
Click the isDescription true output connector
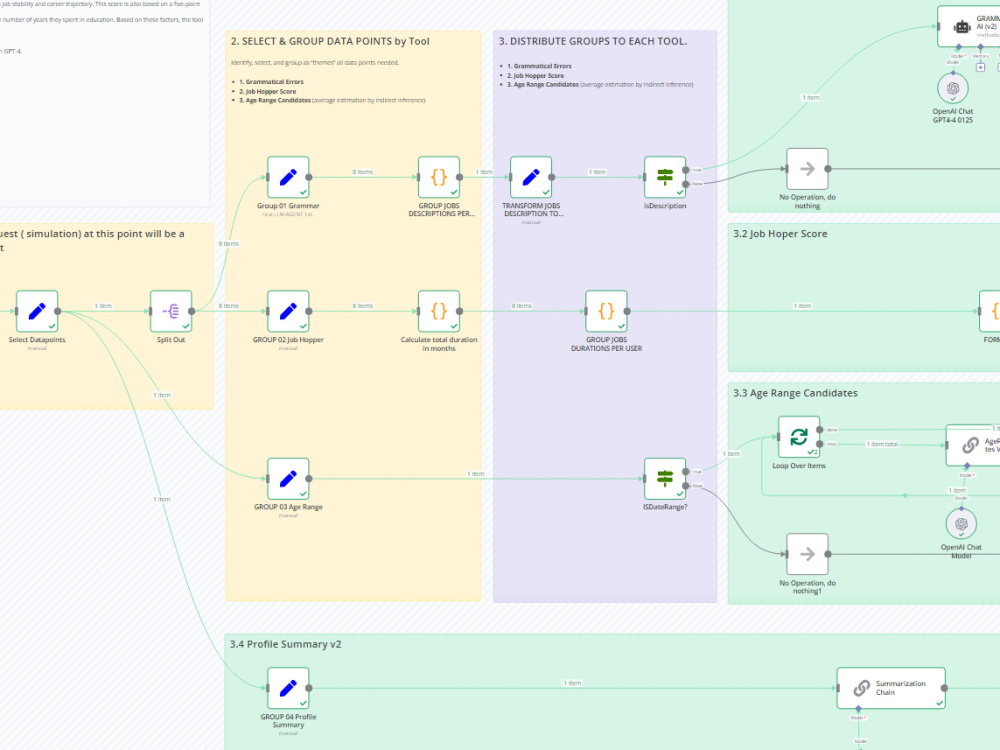pos(686,170)
